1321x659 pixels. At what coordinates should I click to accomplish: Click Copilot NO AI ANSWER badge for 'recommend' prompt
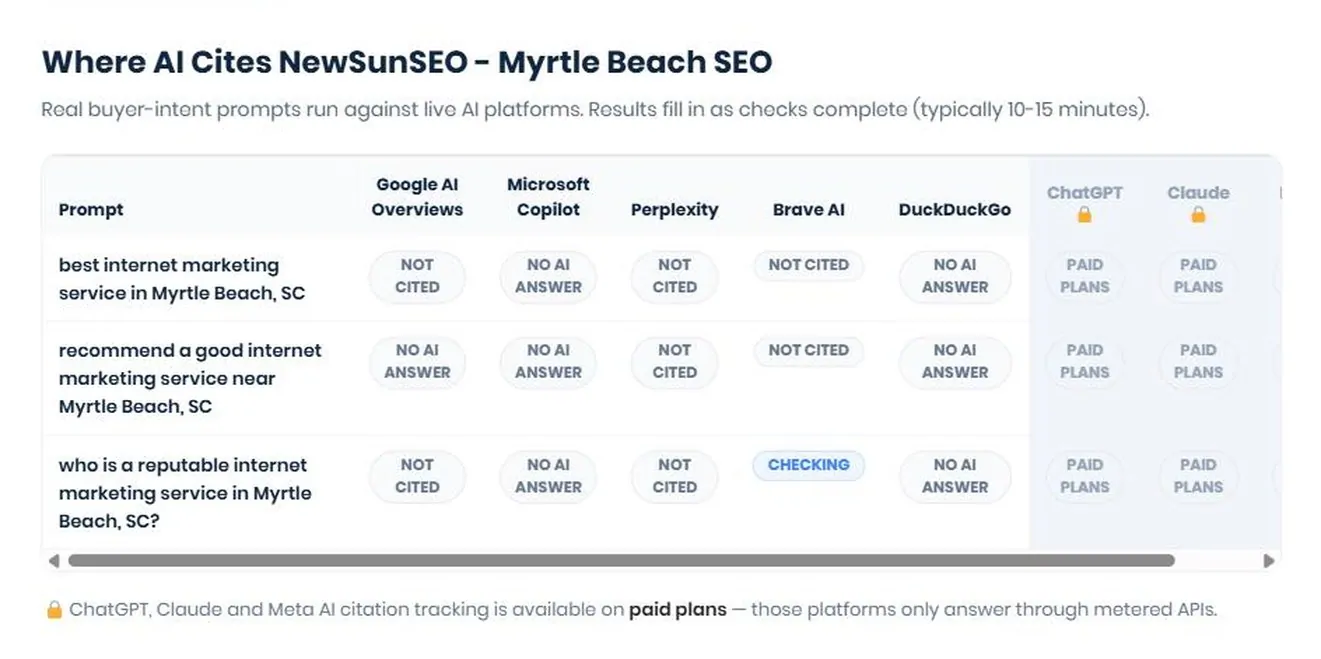tap(548, 361)
